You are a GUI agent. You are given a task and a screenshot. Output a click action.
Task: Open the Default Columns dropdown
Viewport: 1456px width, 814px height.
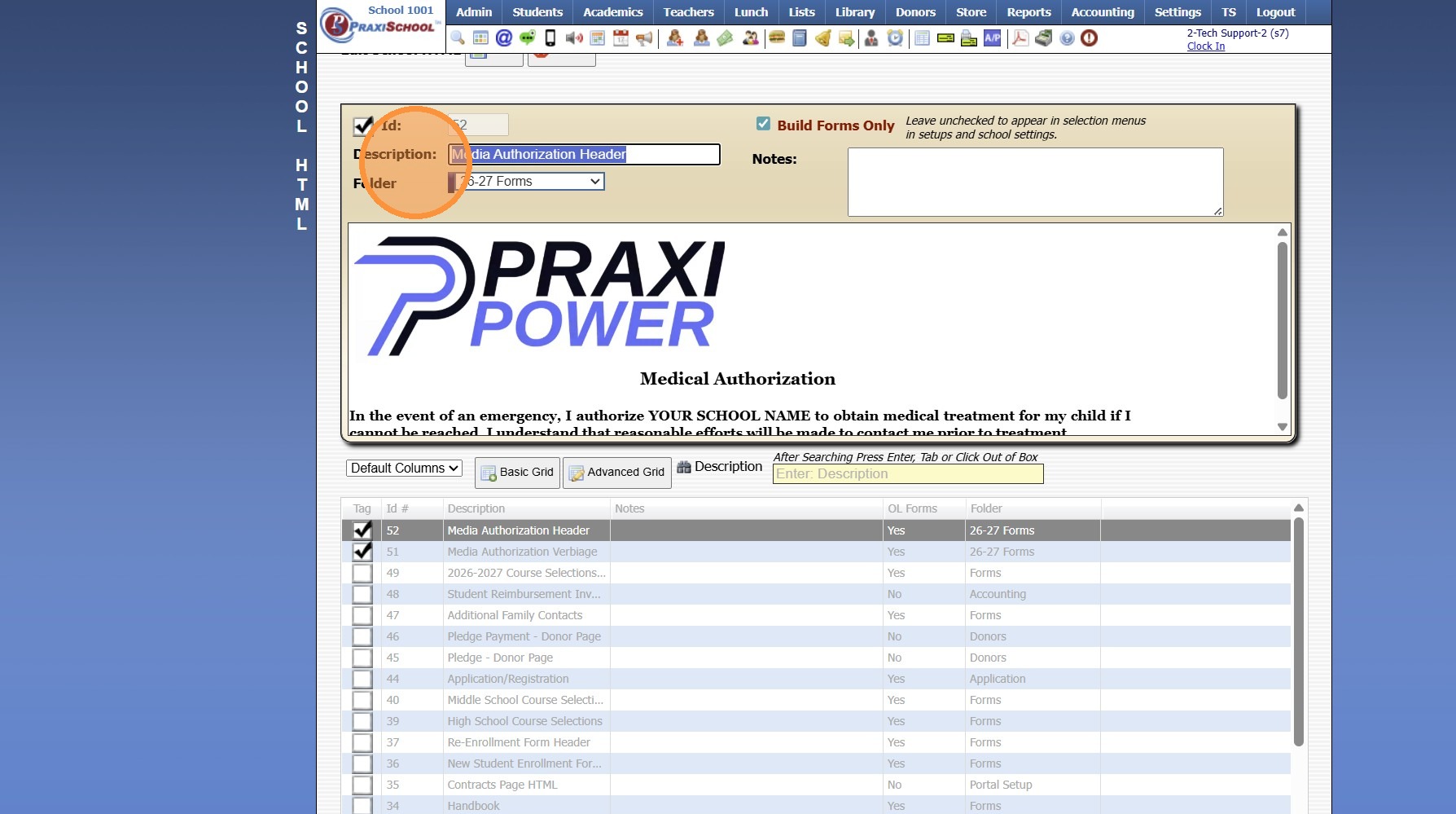[x=404, y=469]
